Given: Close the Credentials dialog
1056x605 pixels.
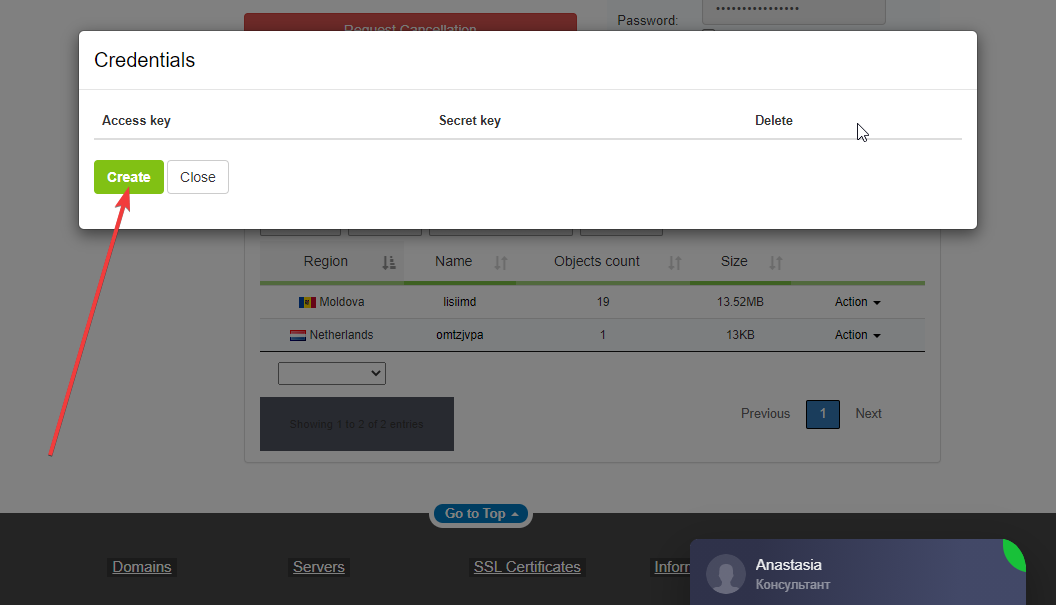Looking at the screenshot, I should tap(197, 177).
